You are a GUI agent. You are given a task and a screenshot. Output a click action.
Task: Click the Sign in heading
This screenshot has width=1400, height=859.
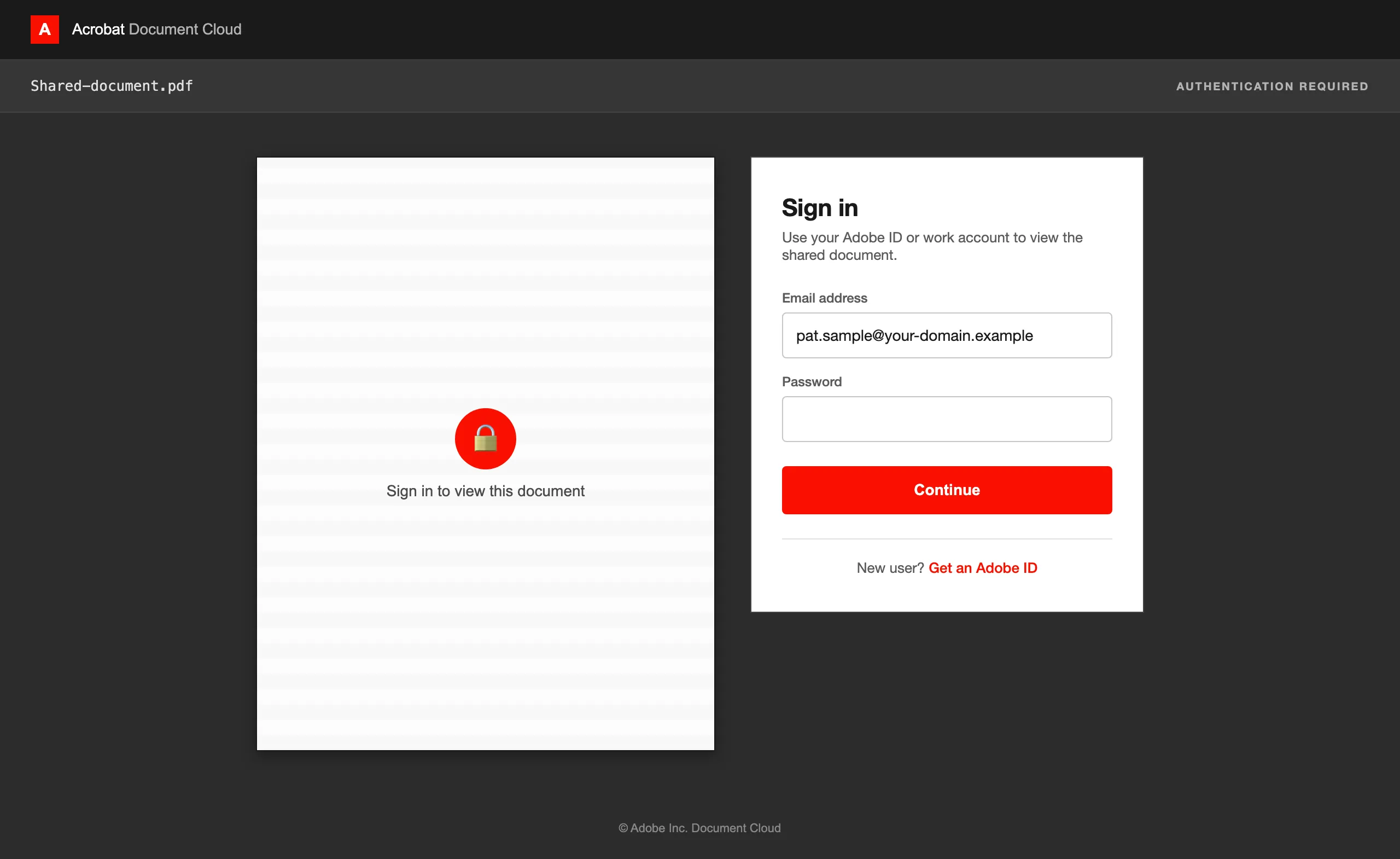tap(819, 208)
